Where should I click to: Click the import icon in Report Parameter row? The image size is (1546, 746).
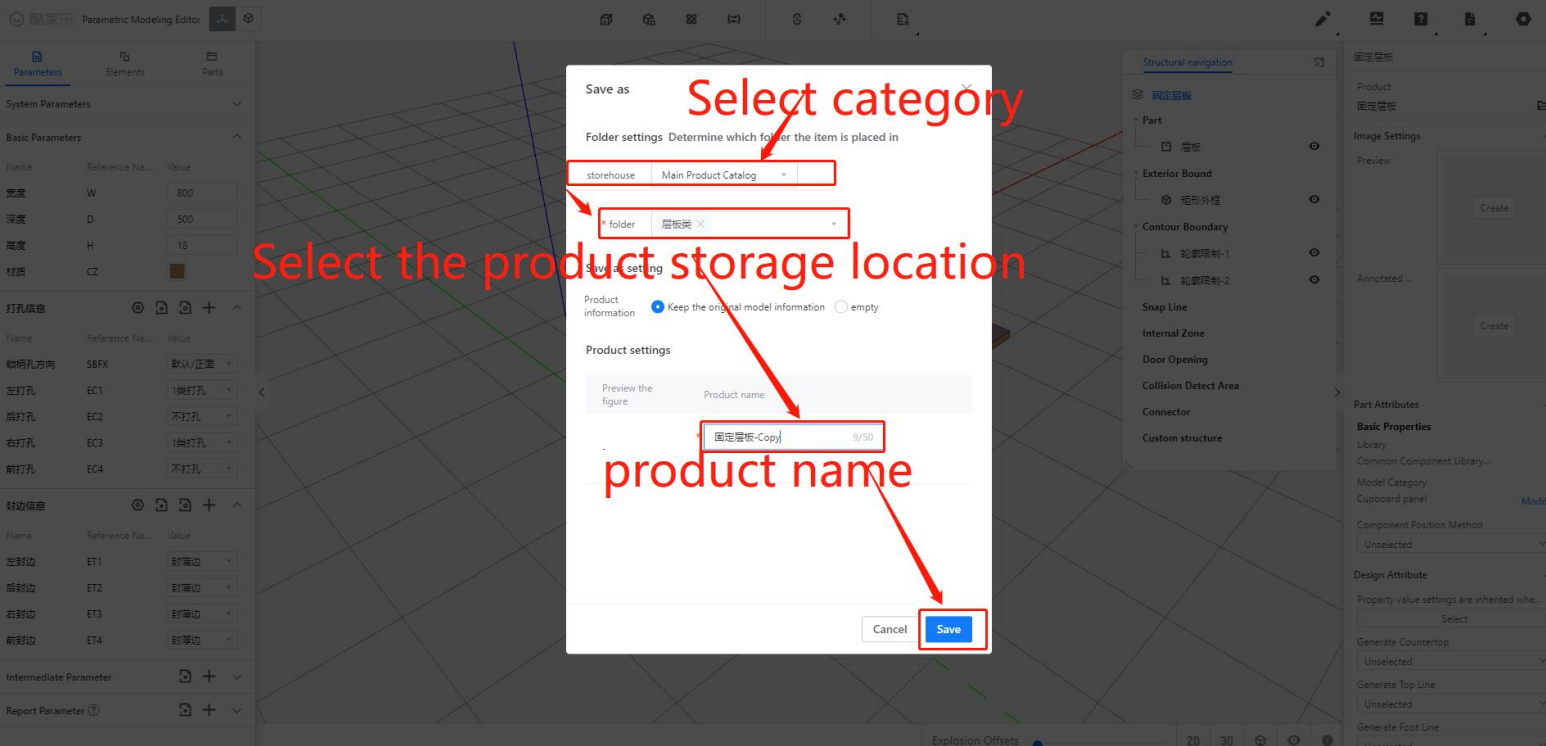(185, 710)
